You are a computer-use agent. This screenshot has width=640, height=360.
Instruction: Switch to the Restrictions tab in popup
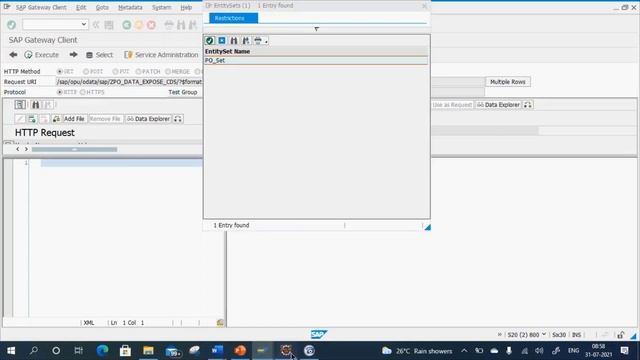click(x=233, y=18)
